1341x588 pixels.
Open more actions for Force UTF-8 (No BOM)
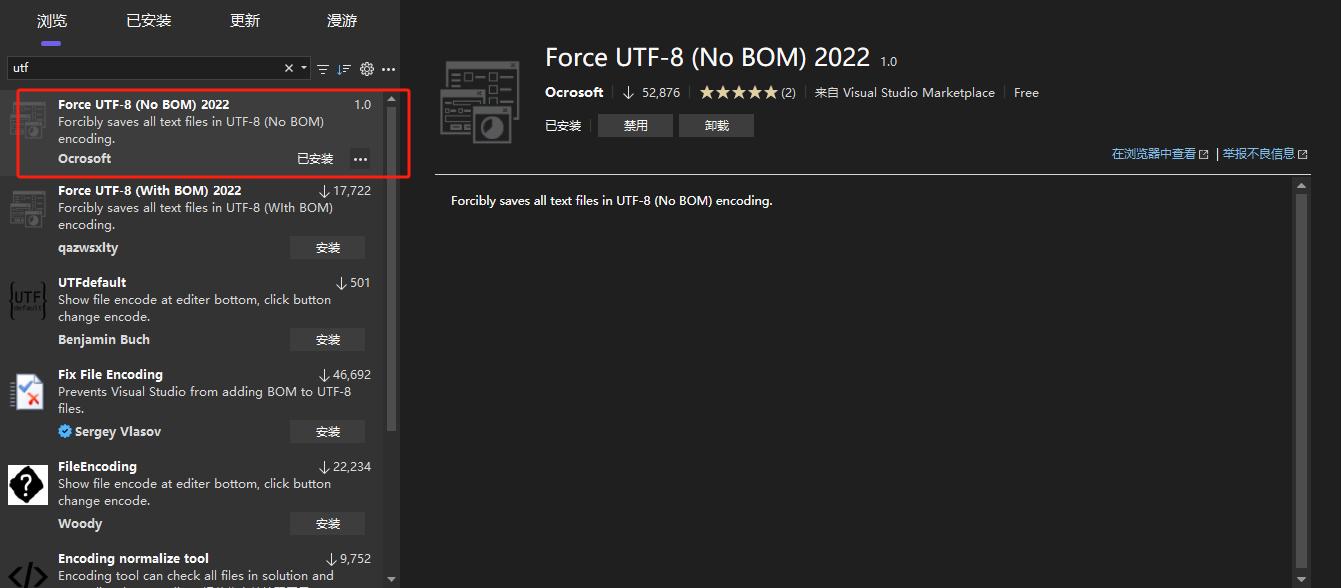(360, 159)
